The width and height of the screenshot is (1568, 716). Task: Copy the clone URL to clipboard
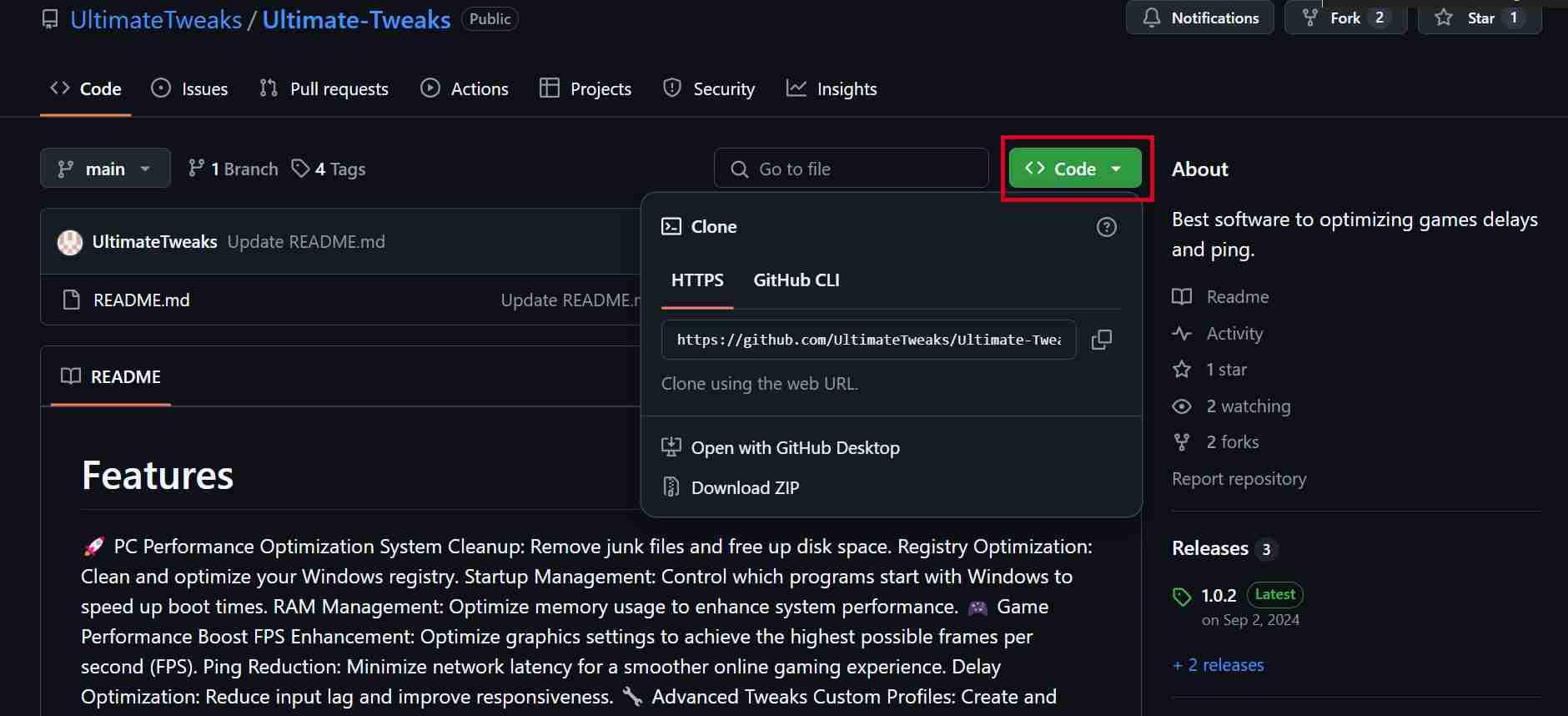click(x=1102, y=340)
